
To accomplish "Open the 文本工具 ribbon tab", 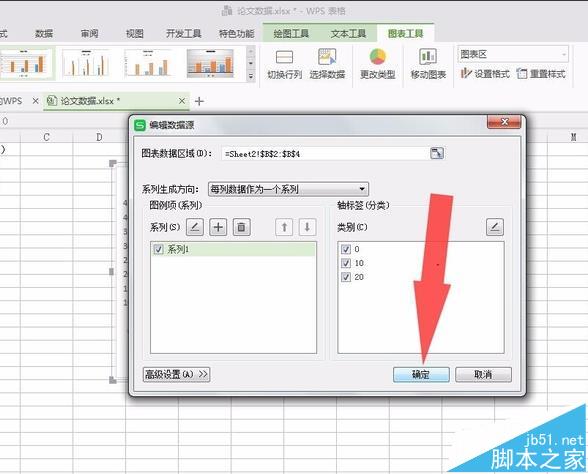I will (348, 34).
